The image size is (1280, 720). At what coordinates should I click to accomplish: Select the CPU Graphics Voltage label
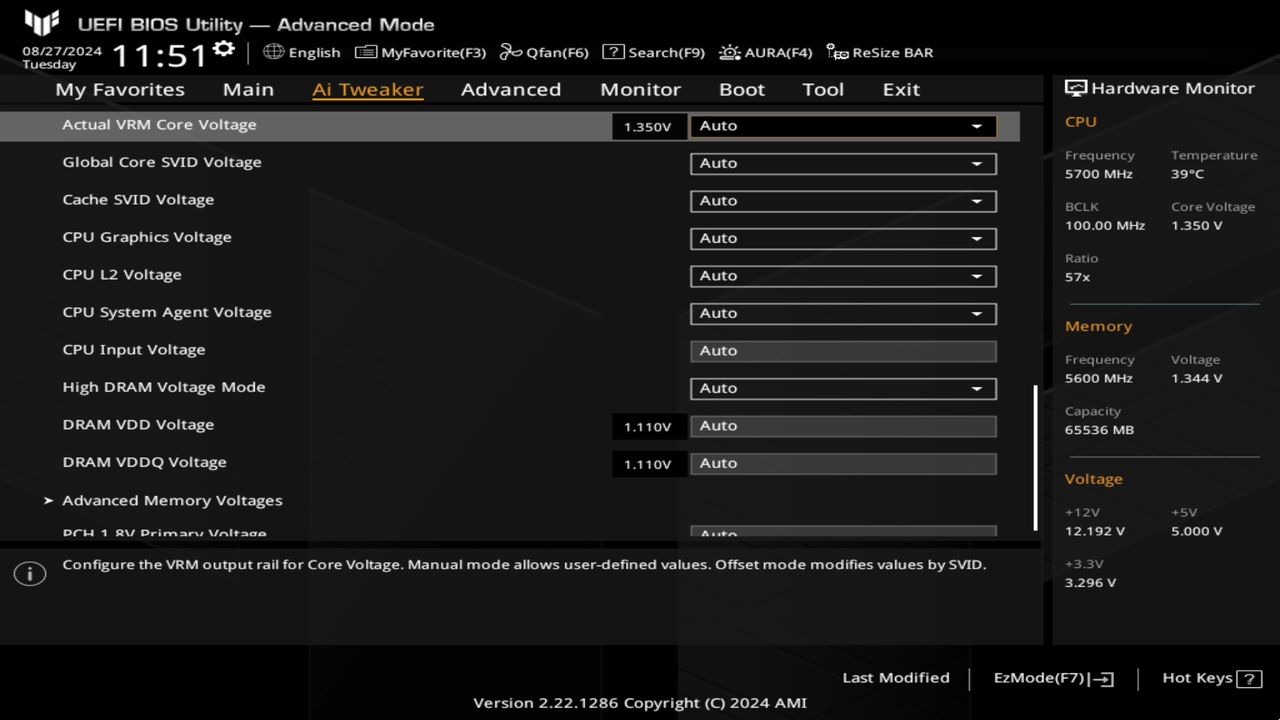(147, 237)
